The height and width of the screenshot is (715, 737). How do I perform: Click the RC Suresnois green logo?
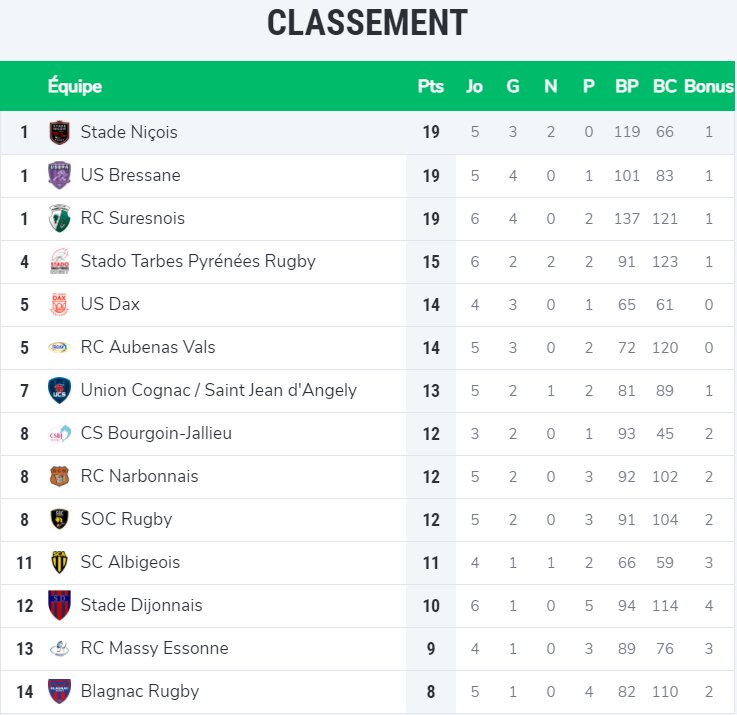[59, 218]
